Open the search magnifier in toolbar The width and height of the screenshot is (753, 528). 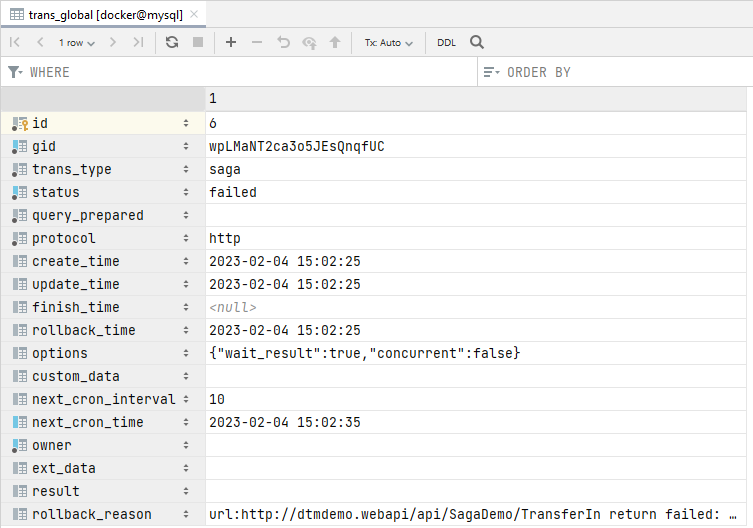pos(477,42)
